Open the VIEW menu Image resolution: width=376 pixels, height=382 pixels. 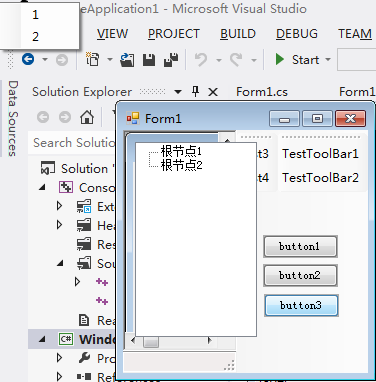point(112,34)
